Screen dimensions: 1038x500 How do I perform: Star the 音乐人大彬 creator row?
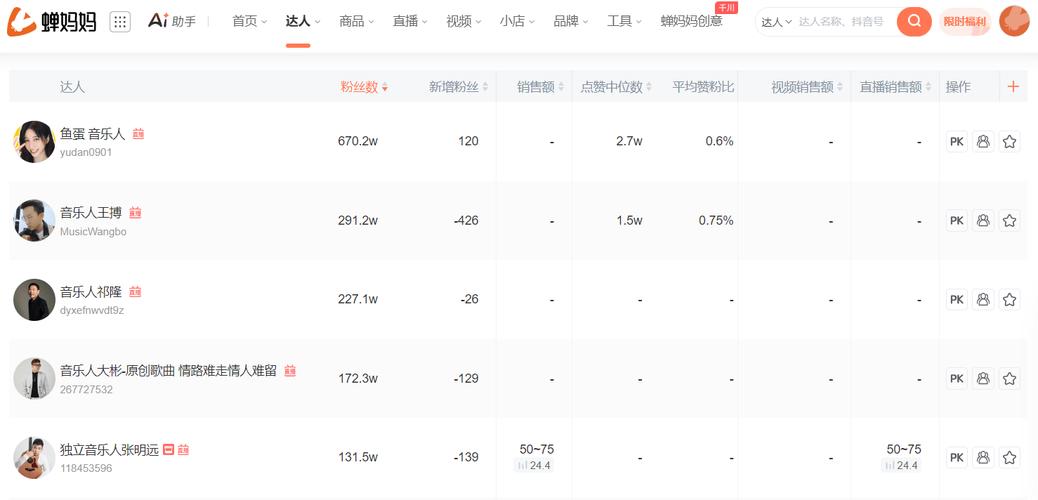click(x=1009, y=379)
